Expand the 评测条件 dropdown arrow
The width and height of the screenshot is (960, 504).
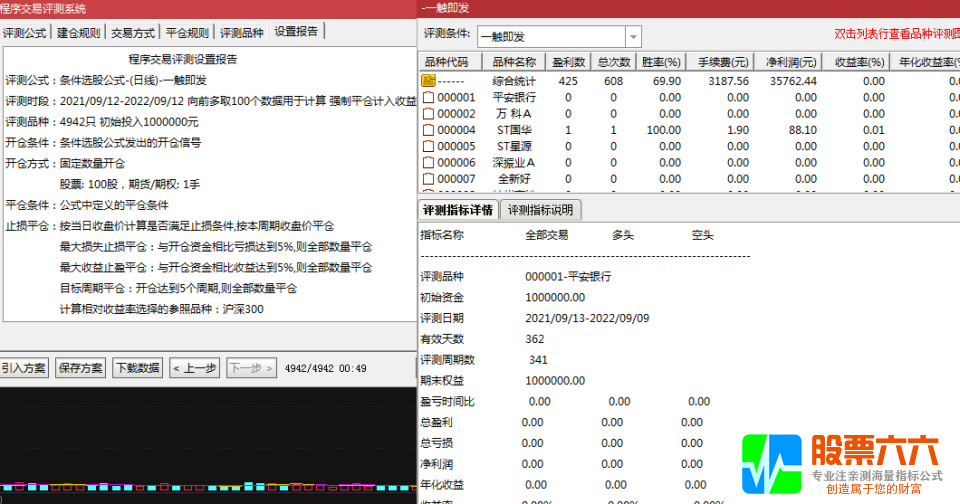(633, 37)
